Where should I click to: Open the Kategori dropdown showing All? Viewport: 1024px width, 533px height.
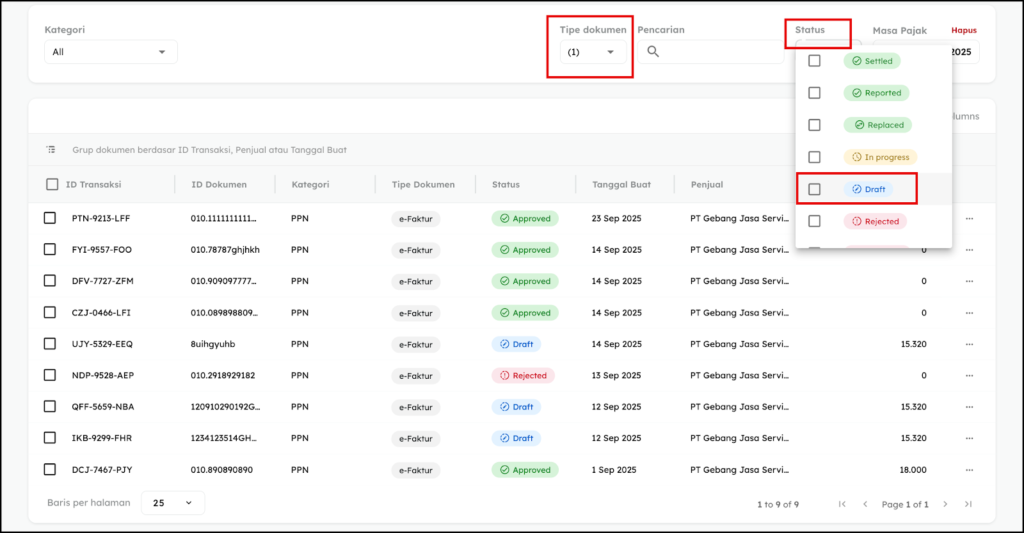click(x=110, y=52)
